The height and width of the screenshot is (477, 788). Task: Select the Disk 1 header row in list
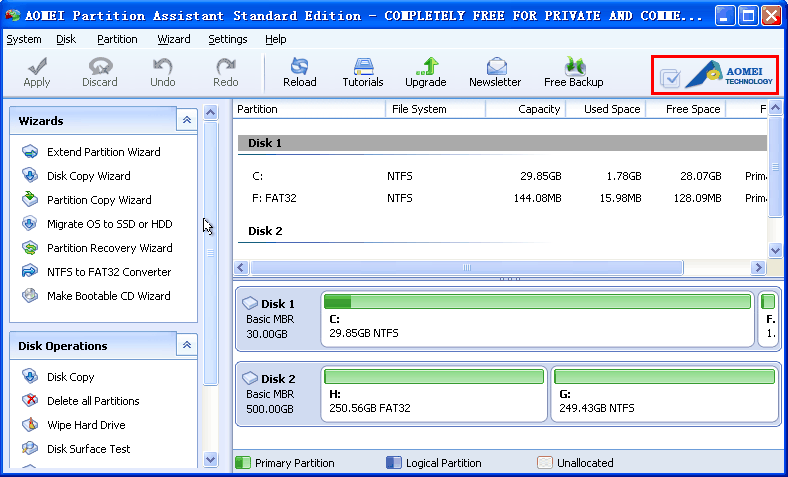pyautogui.click(x=502, y=143)
